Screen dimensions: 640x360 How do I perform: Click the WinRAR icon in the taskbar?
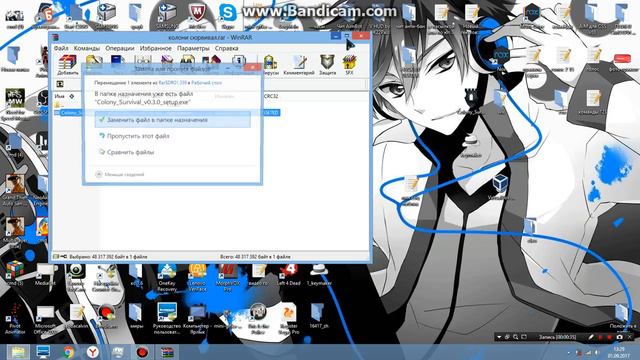167,351
